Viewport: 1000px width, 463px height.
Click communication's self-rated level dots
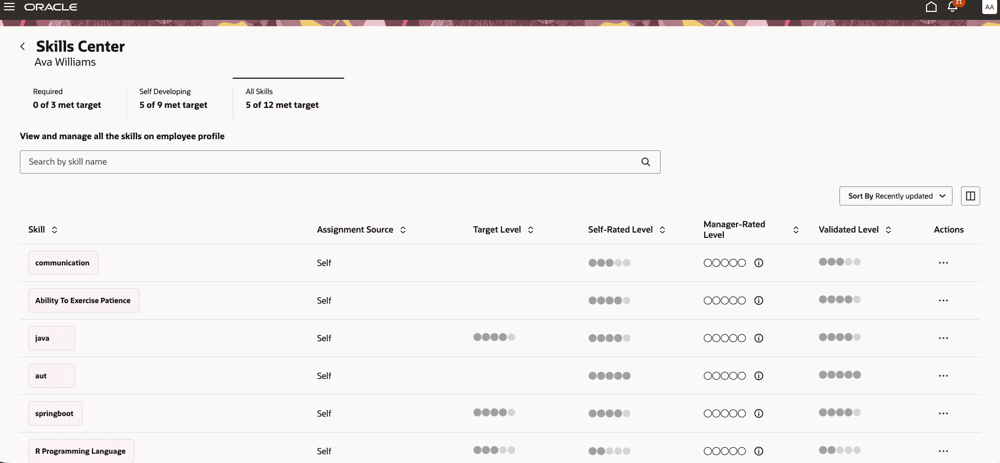pyautogui.click(x=609, y=263)
